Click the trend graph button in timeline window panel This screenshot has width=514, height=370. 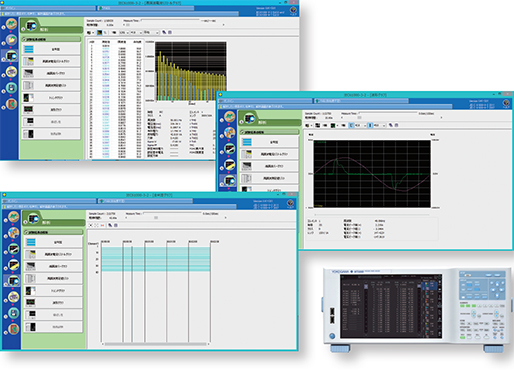coord(53,291)
